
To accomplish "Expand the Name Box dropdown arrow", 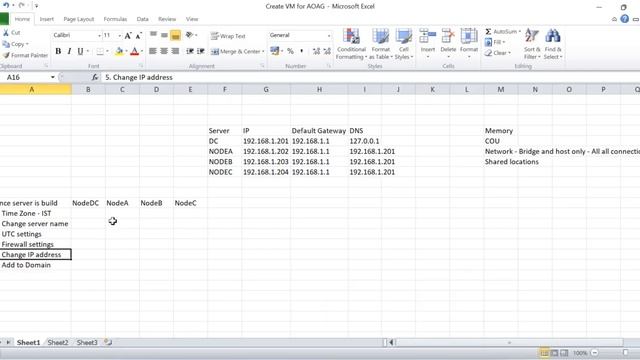I will tap(53, 77).
